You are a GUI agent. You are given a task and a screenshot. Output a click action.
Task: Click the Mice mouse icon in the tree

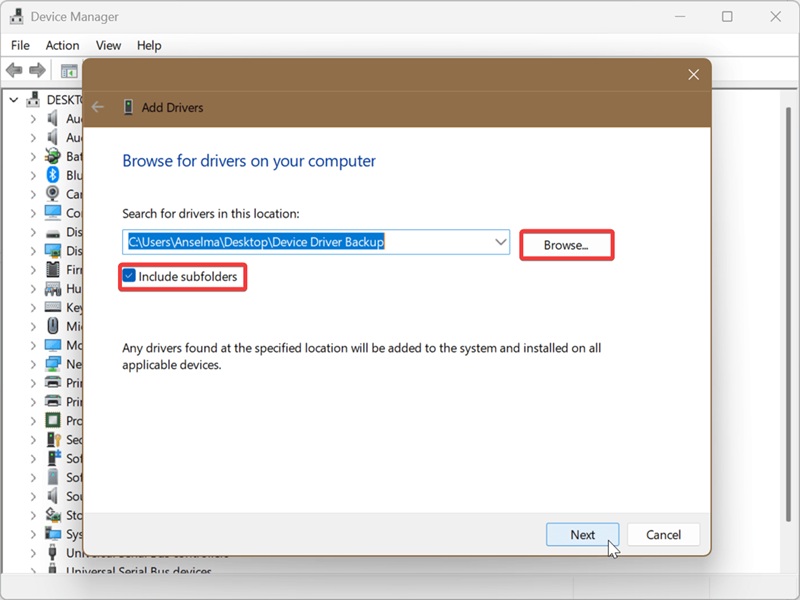pyautogui.click(x=53, y=326)
